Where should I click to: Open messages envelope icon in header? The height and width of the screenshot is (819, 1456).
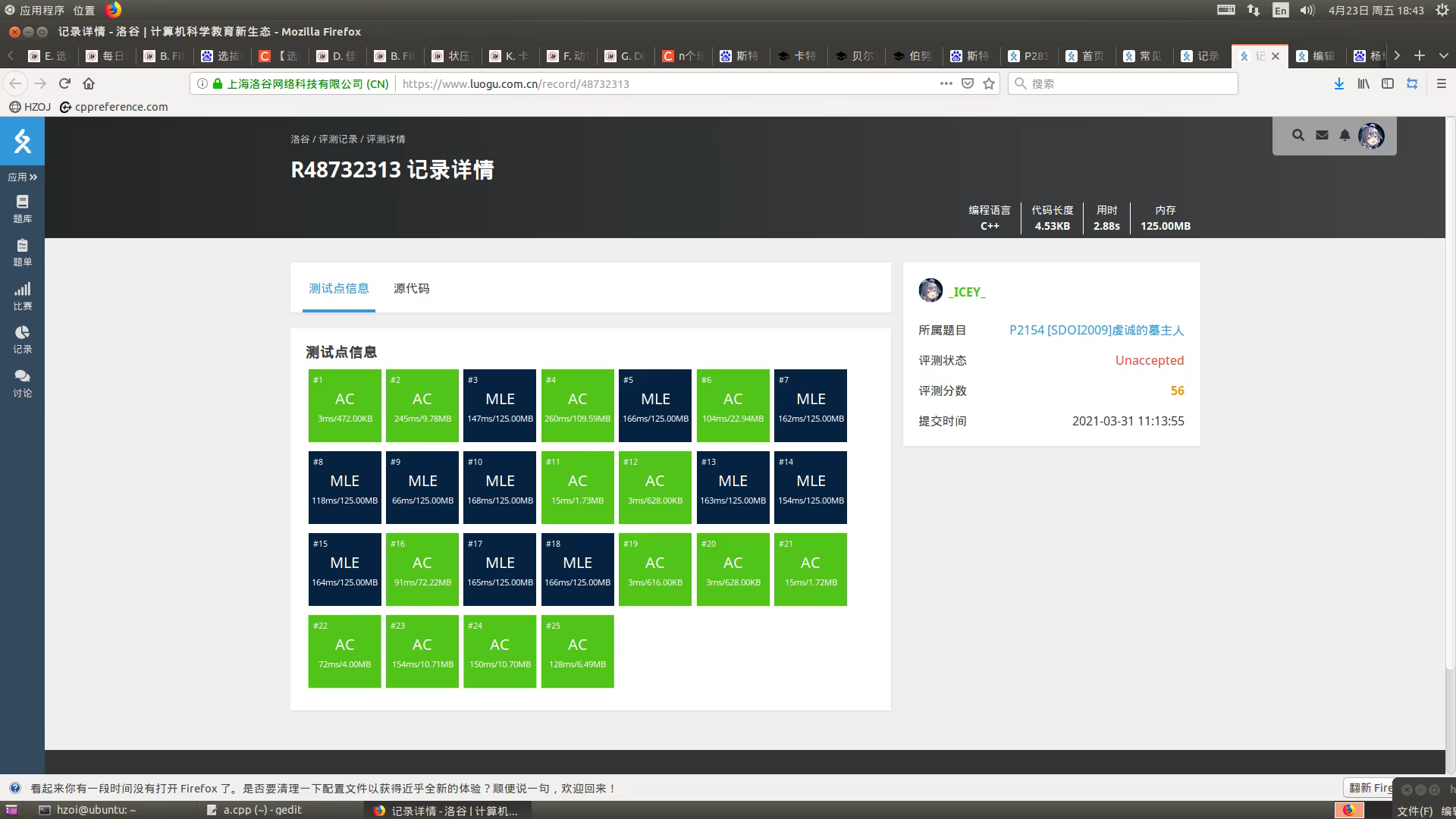pos(1322,135)
